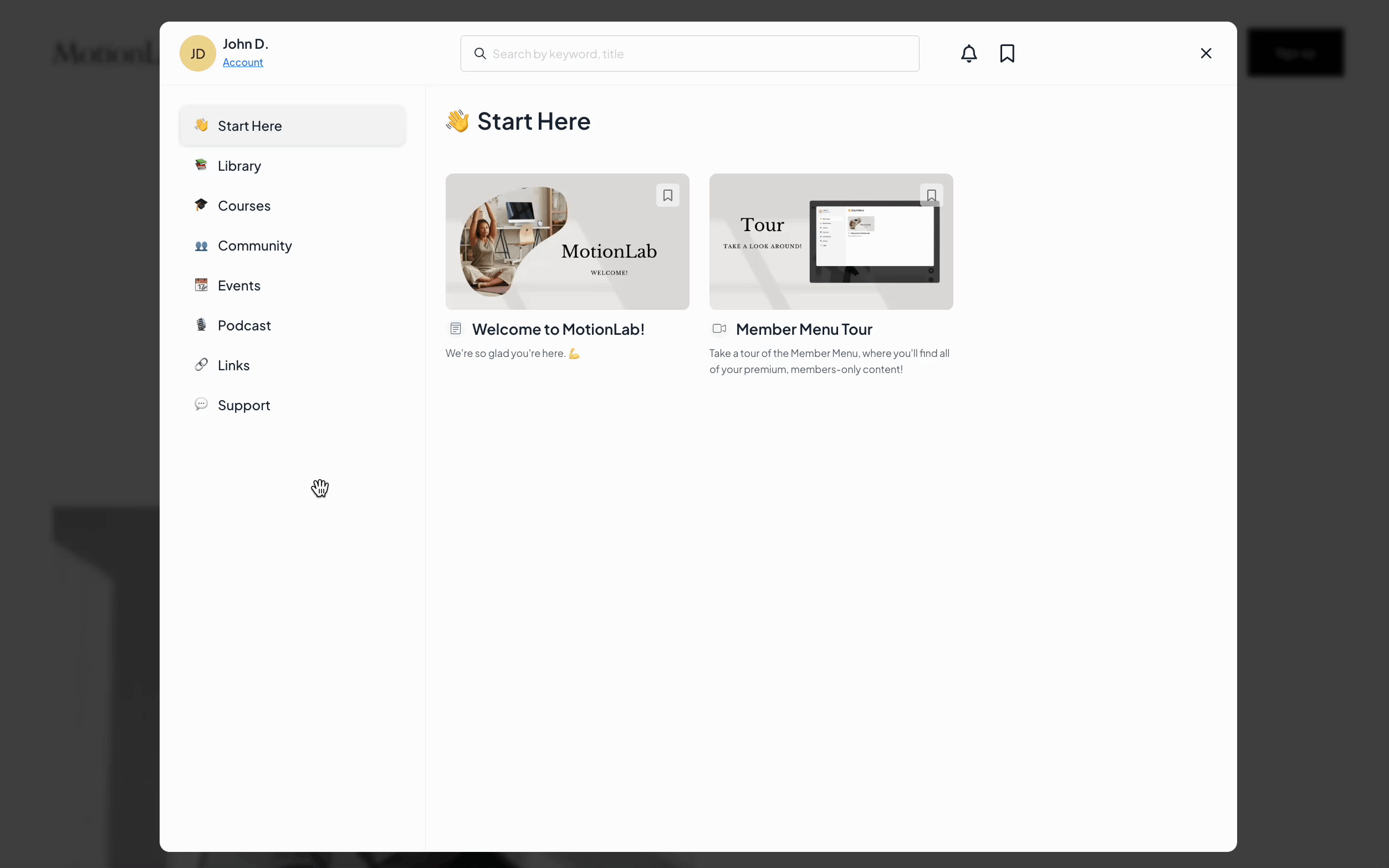Open the Welcome to MotionLab! title
This screenshot has width=1389, height=868.
pos(558,329)
